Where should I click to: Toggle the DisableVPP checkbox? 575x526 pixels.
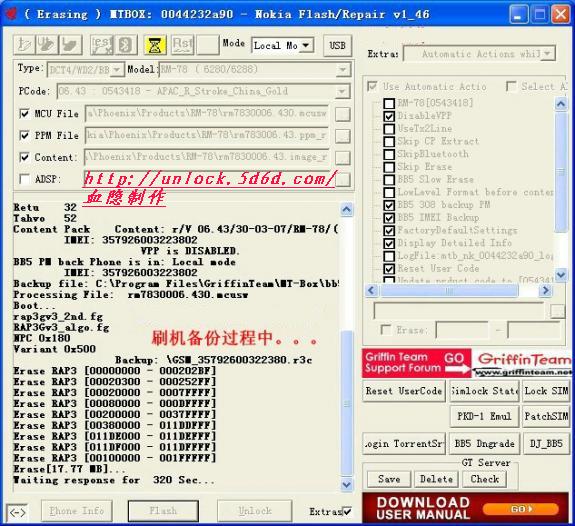pos(389,116)
